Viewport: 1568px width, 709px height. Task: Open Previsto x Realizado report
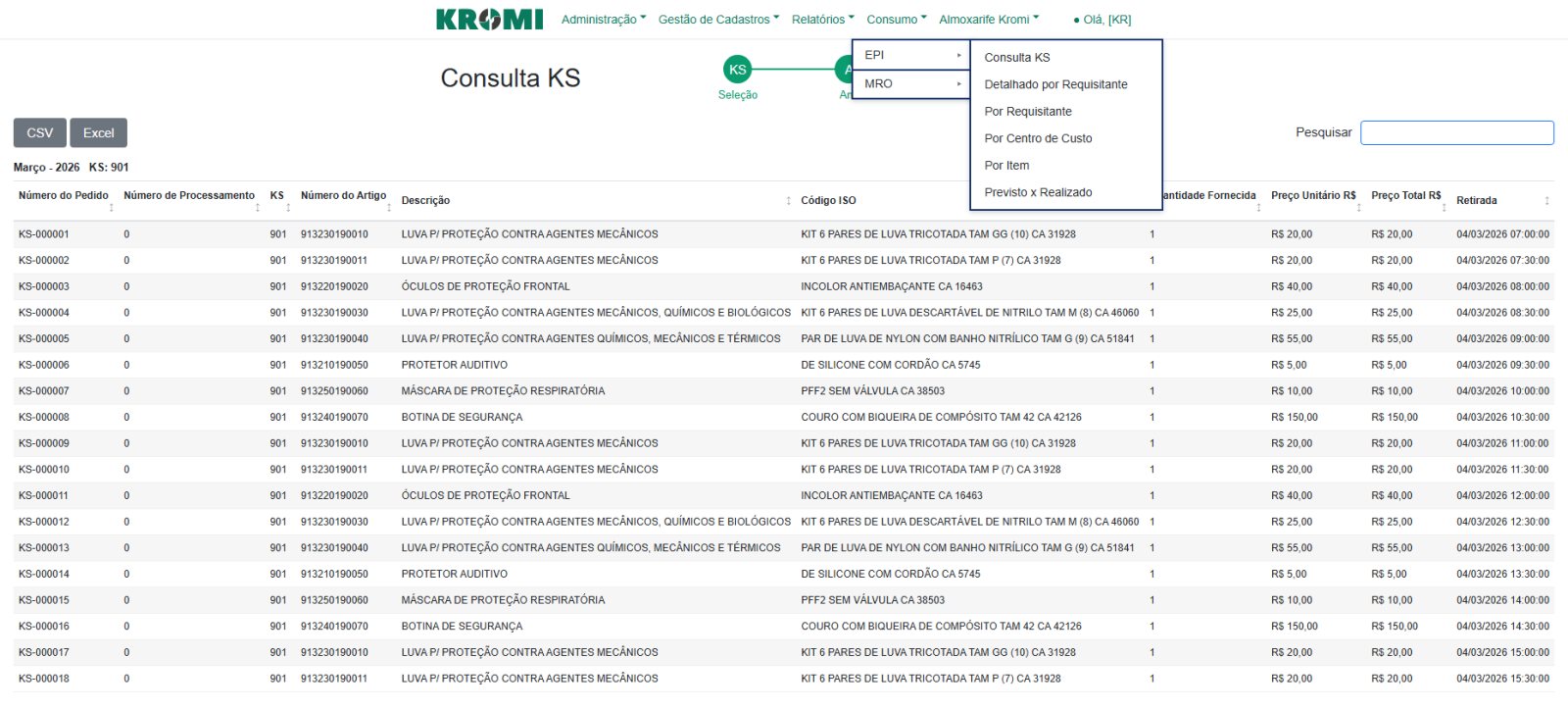1038,192
